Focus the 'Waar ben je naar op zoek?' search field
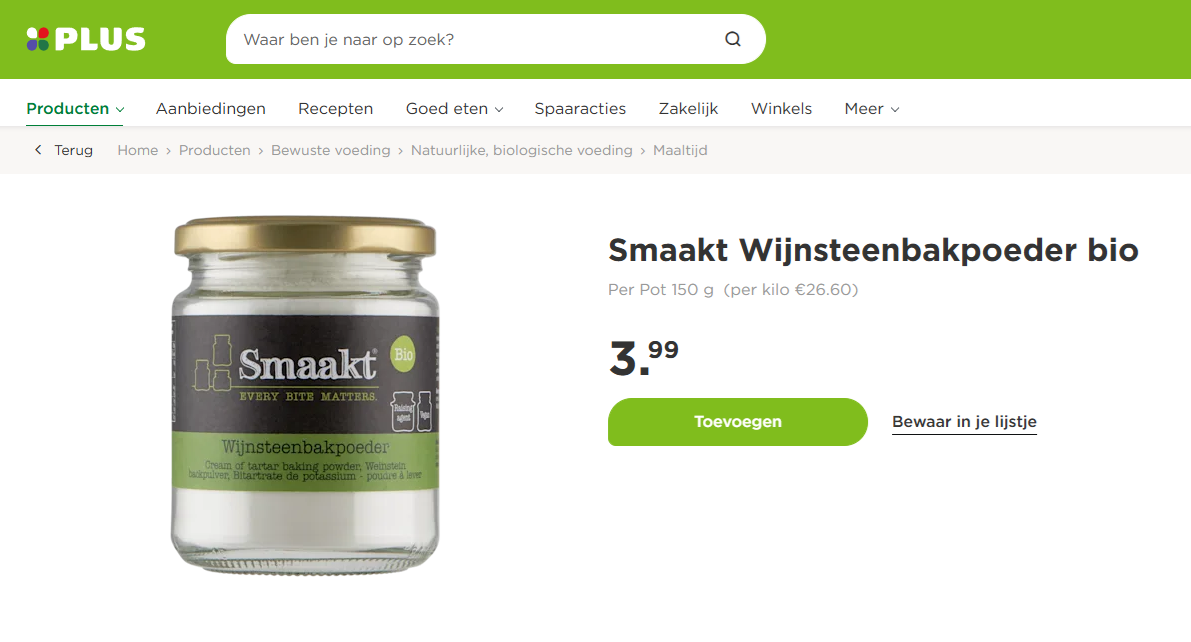Image resolution: width=1191 pixels, height=642 pixels. pos(479,40)
